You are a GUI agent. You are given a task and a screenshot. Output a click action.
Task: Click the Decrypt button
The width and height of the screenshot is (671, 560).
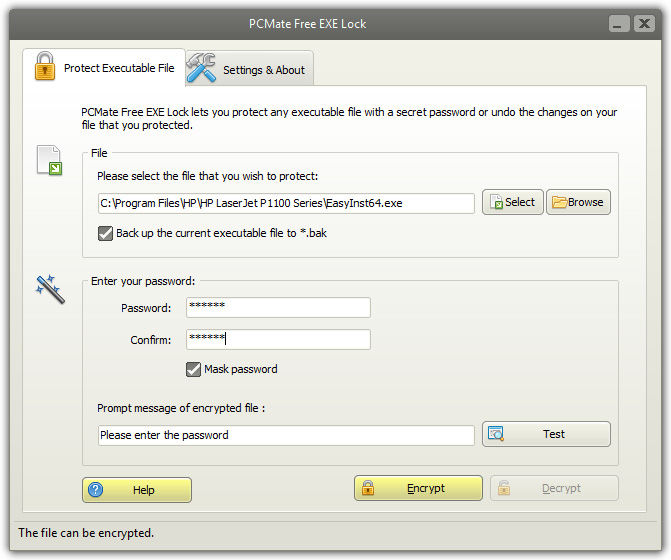pyautogui.click(x=554, y=488)
